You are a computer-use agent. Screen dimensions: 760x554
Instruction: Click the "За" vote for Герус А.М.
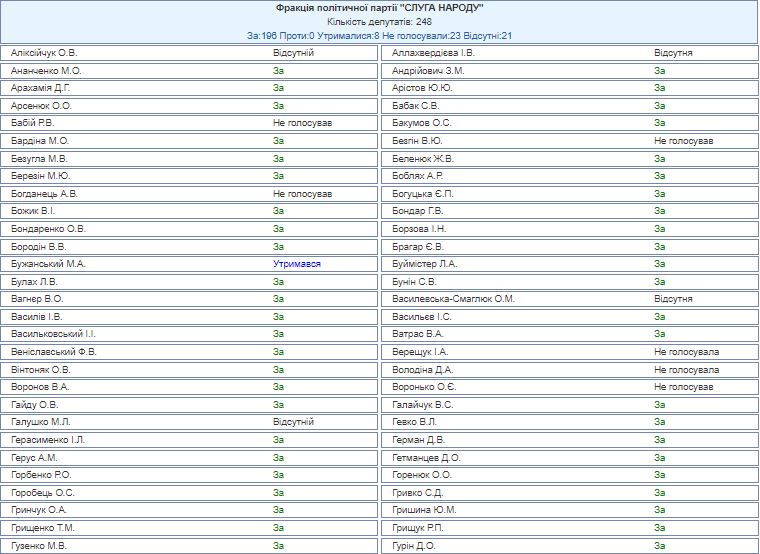coord(278,457)
